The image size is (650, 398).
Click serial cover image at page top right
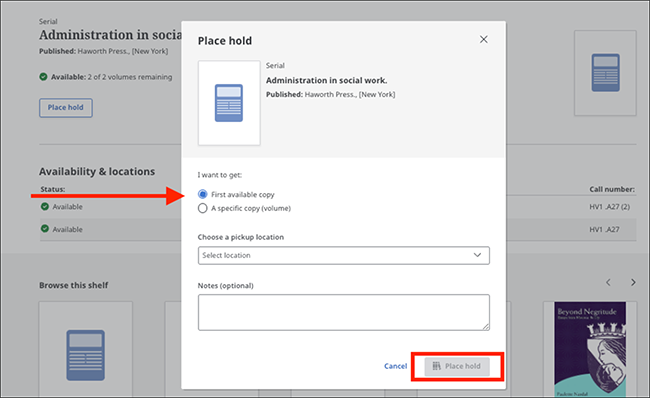(x=605, y=73)
